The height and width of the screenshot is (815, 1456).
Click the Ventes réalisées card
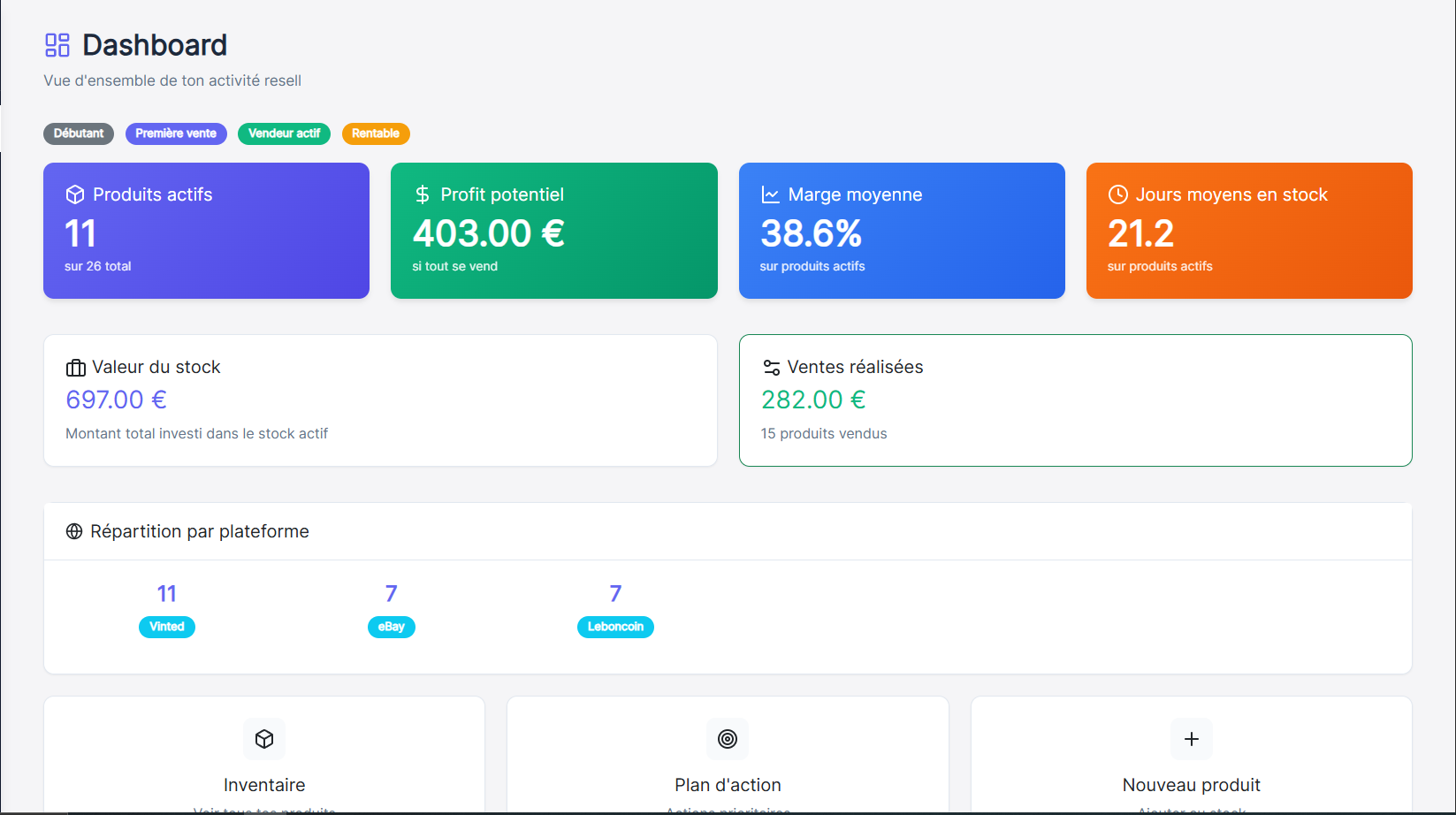click(x=1075, y=400)
